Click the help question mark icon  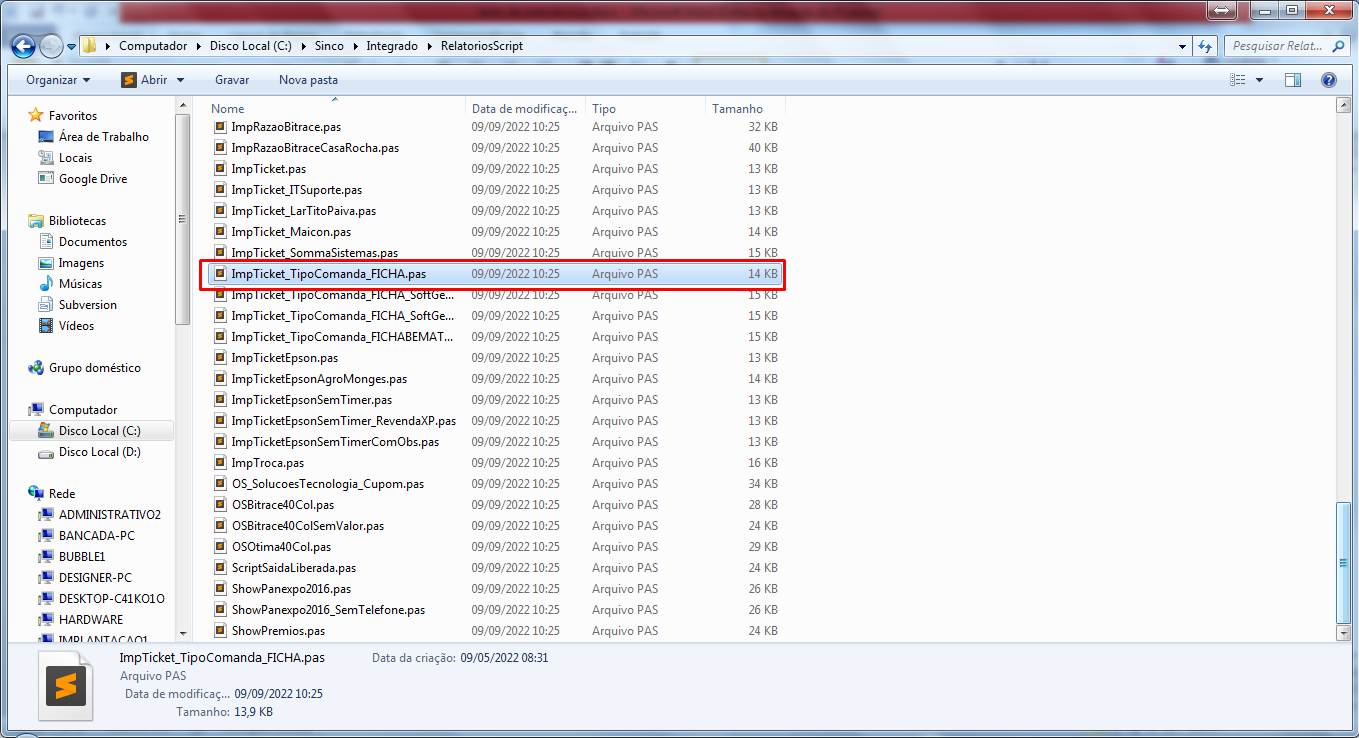coord(1328,80)
